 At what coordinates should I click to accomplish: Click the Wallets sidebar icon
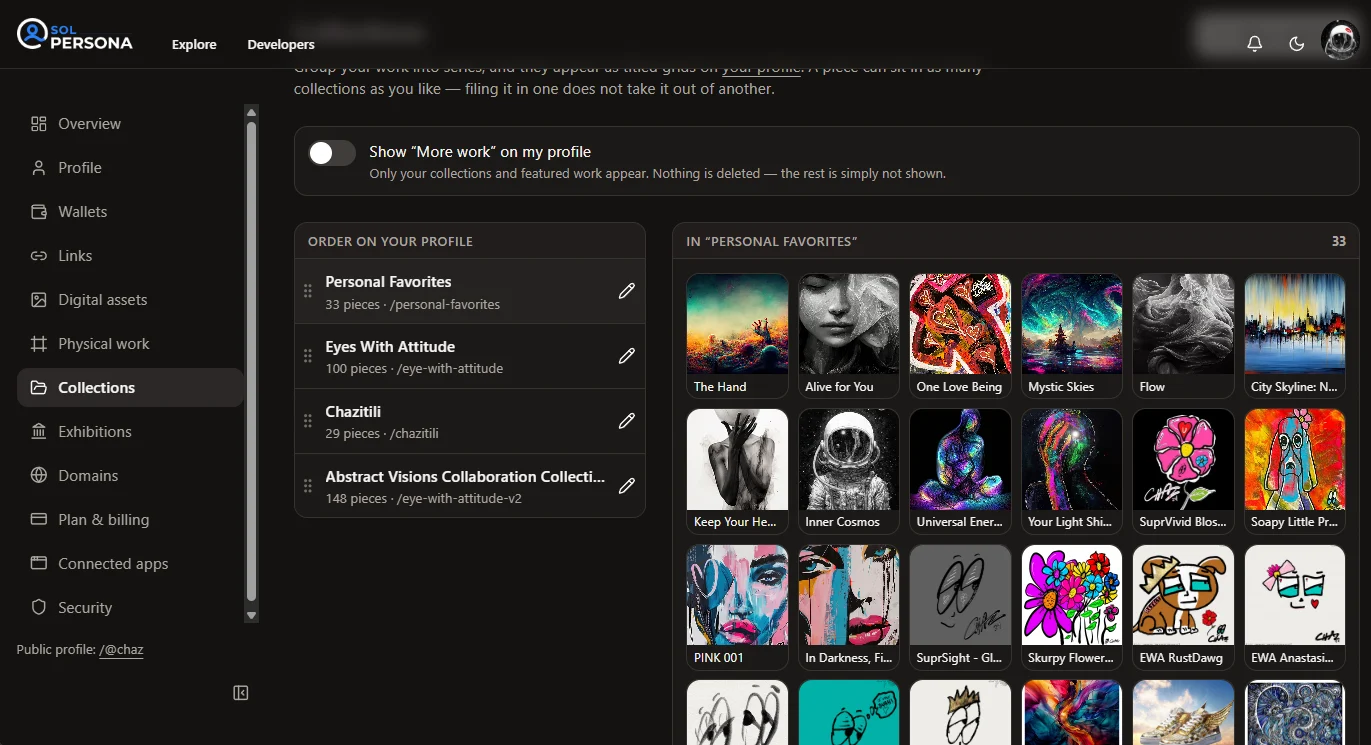(x=39, y=212)
